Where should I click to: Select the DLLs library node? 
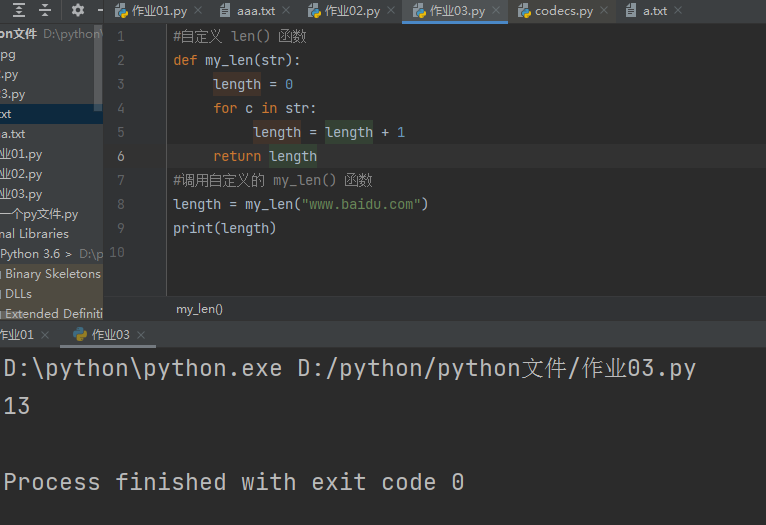click(18, 294)
